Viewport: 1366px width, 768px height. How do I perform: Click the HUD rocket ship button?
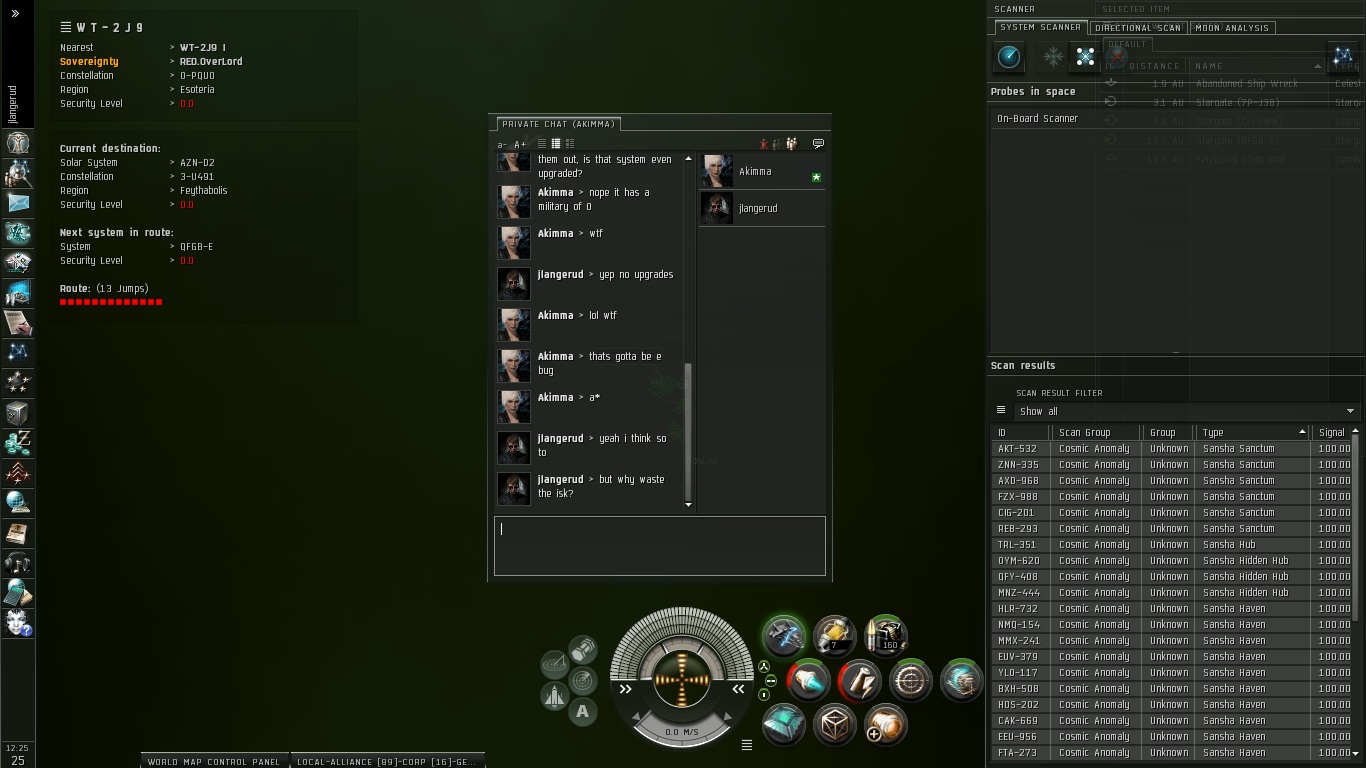555,696
